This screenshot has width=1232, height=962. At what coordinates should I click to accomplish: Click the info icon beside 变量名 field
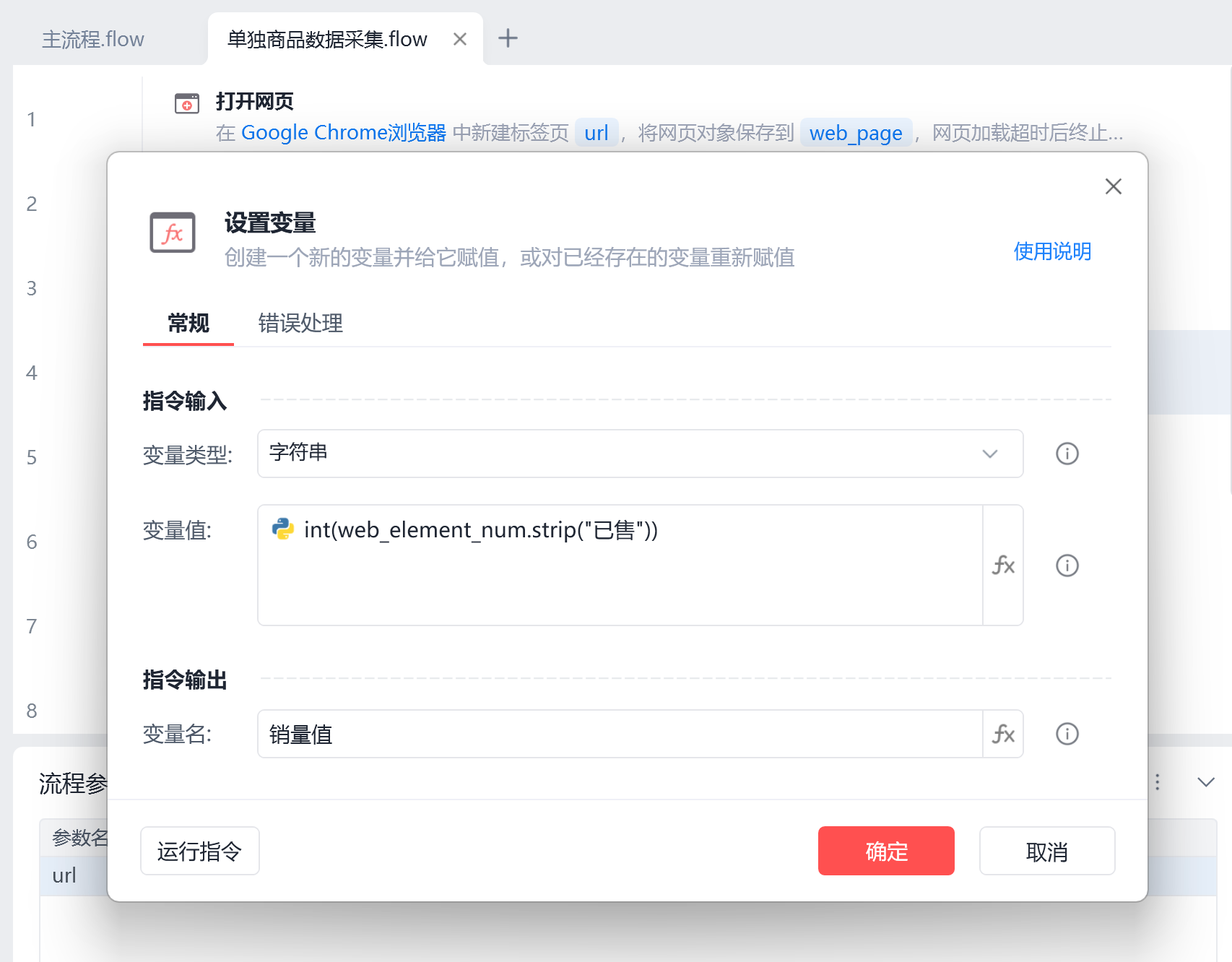[x=1067, y=734]
